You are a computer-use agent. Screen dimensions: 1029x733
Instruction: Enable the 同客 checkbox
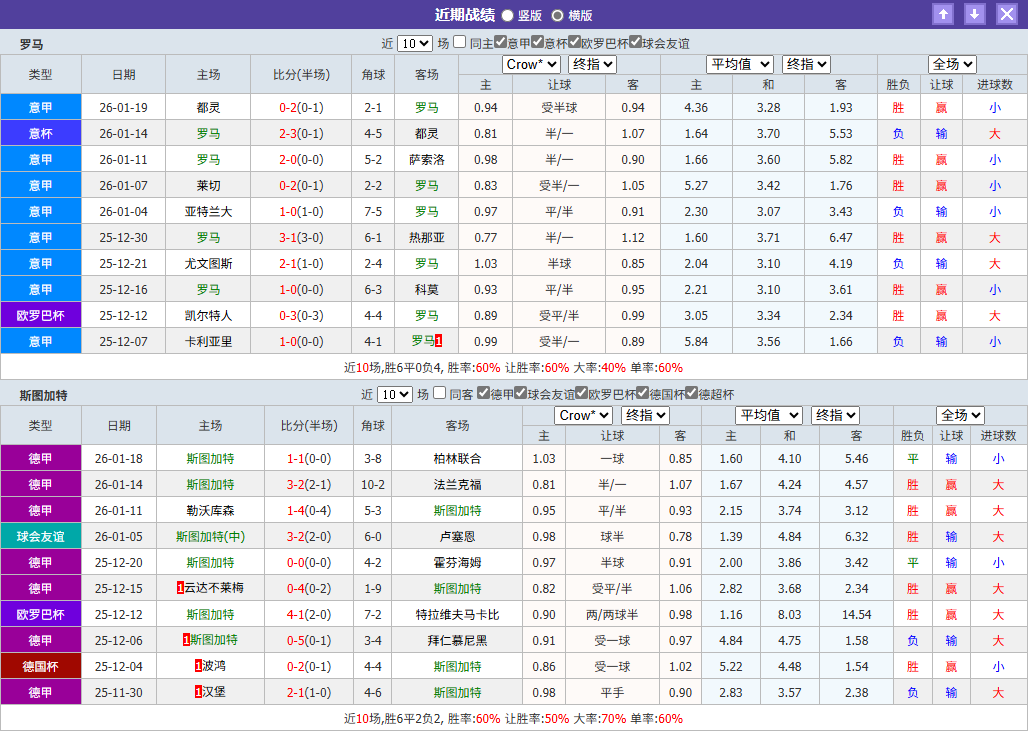pos(441,394)
